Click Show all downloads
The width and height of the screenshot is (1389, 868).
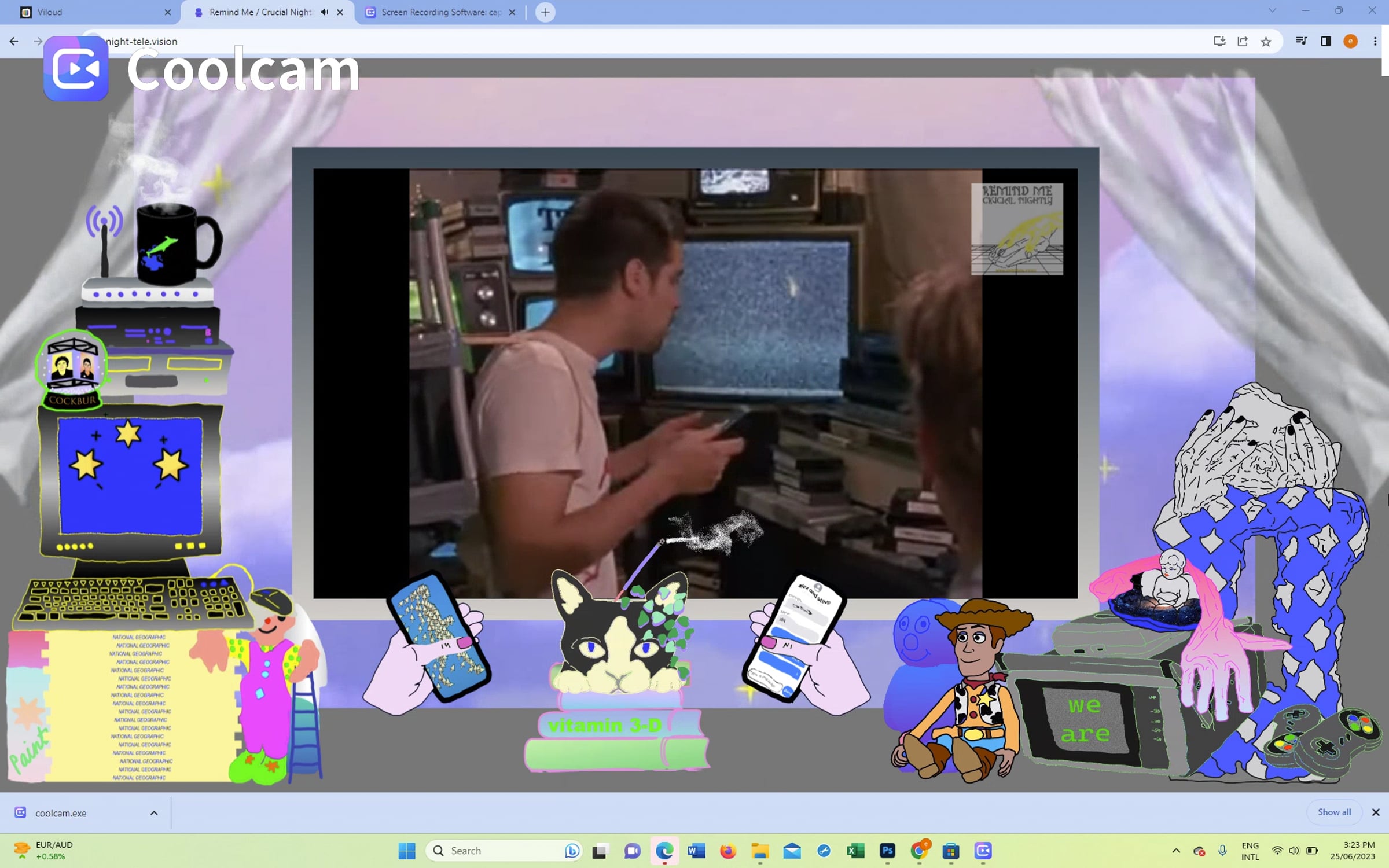[x=1334, y=812]
